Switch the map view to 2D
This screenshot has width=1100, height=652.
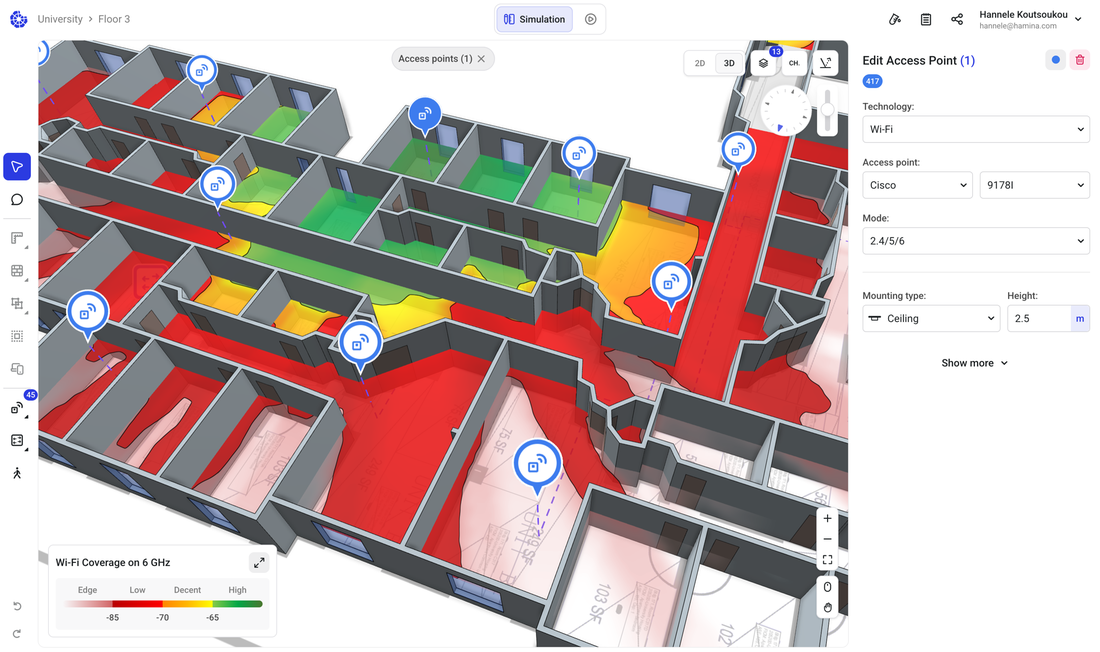coord(699,62)
